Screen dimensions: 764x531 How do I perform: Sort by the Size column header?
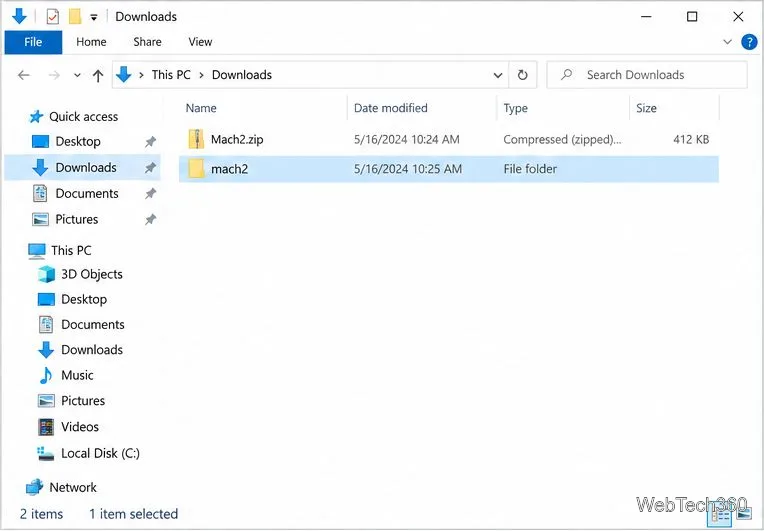click(646, 108)
